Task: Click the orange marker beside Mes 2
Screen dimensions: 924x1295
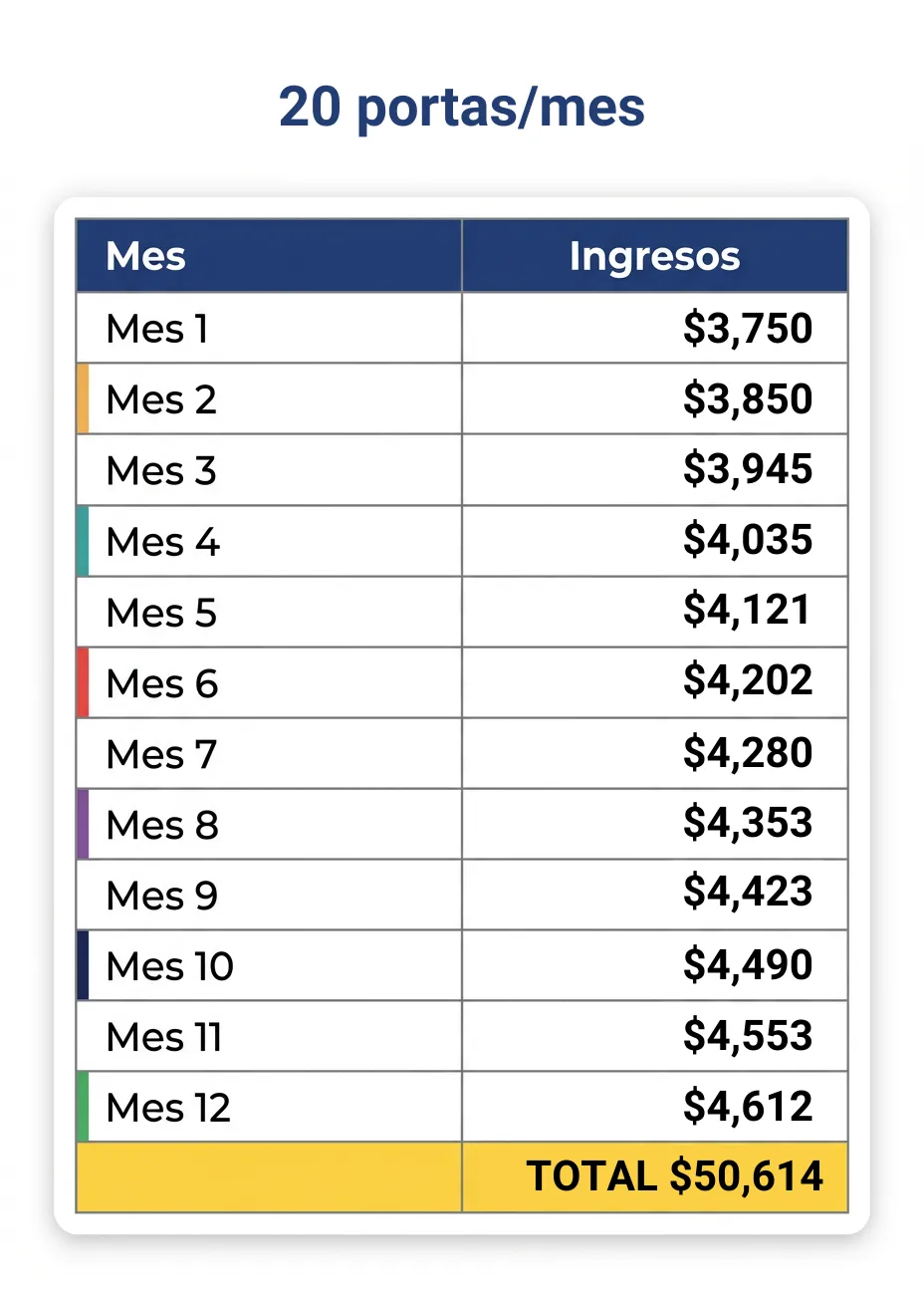Action: [x=83, y=398]
